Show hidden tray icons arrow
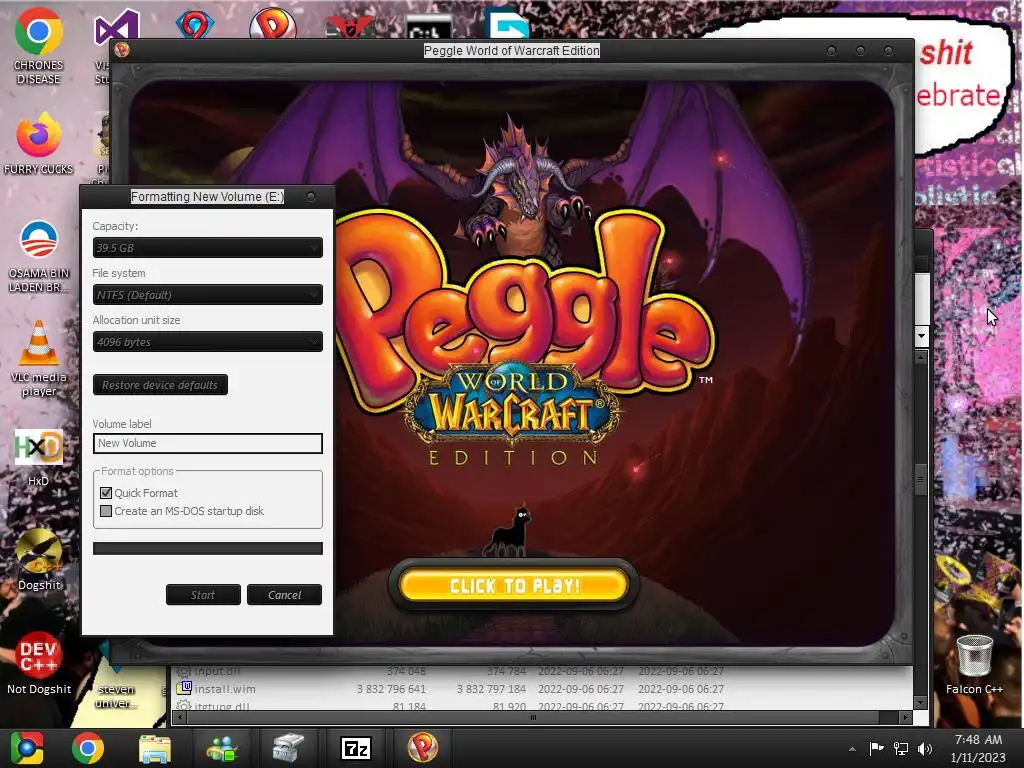Image resolution: width=1024 pixels, height=768 pixels. [x=852, y=748]
